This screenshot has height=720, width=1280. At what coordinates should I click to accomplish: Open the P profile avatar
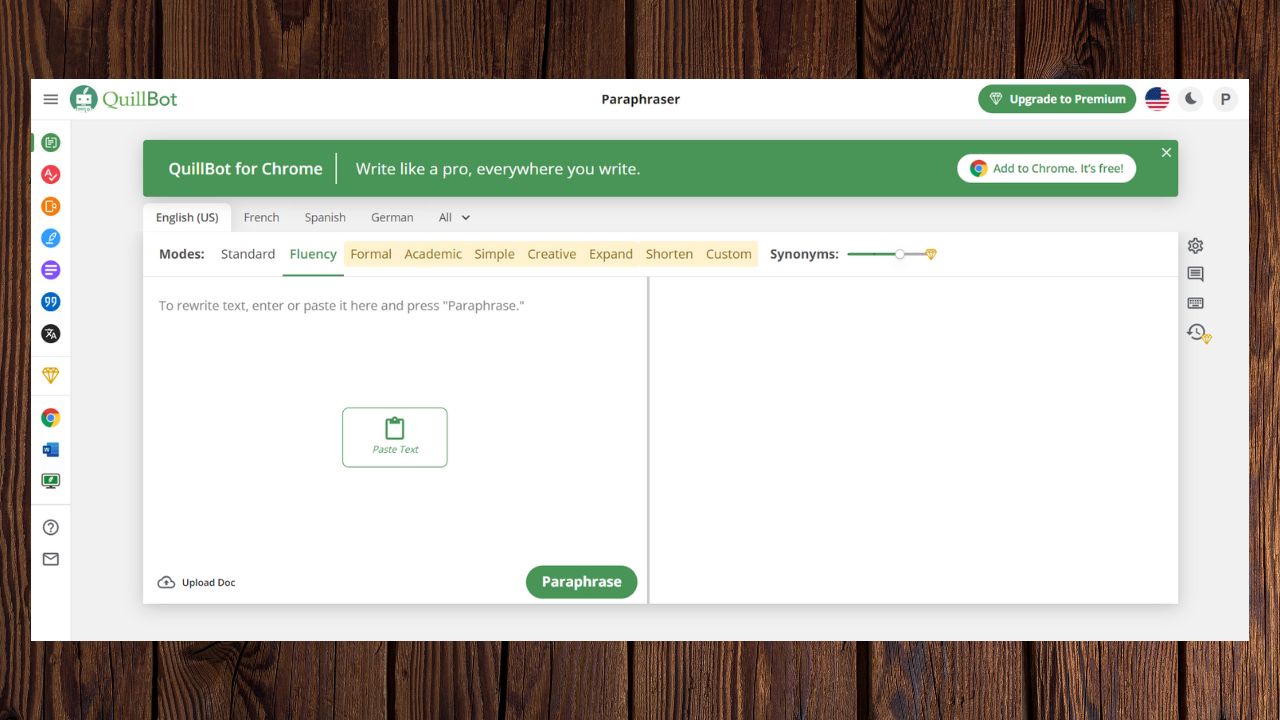pos(1225,99)
